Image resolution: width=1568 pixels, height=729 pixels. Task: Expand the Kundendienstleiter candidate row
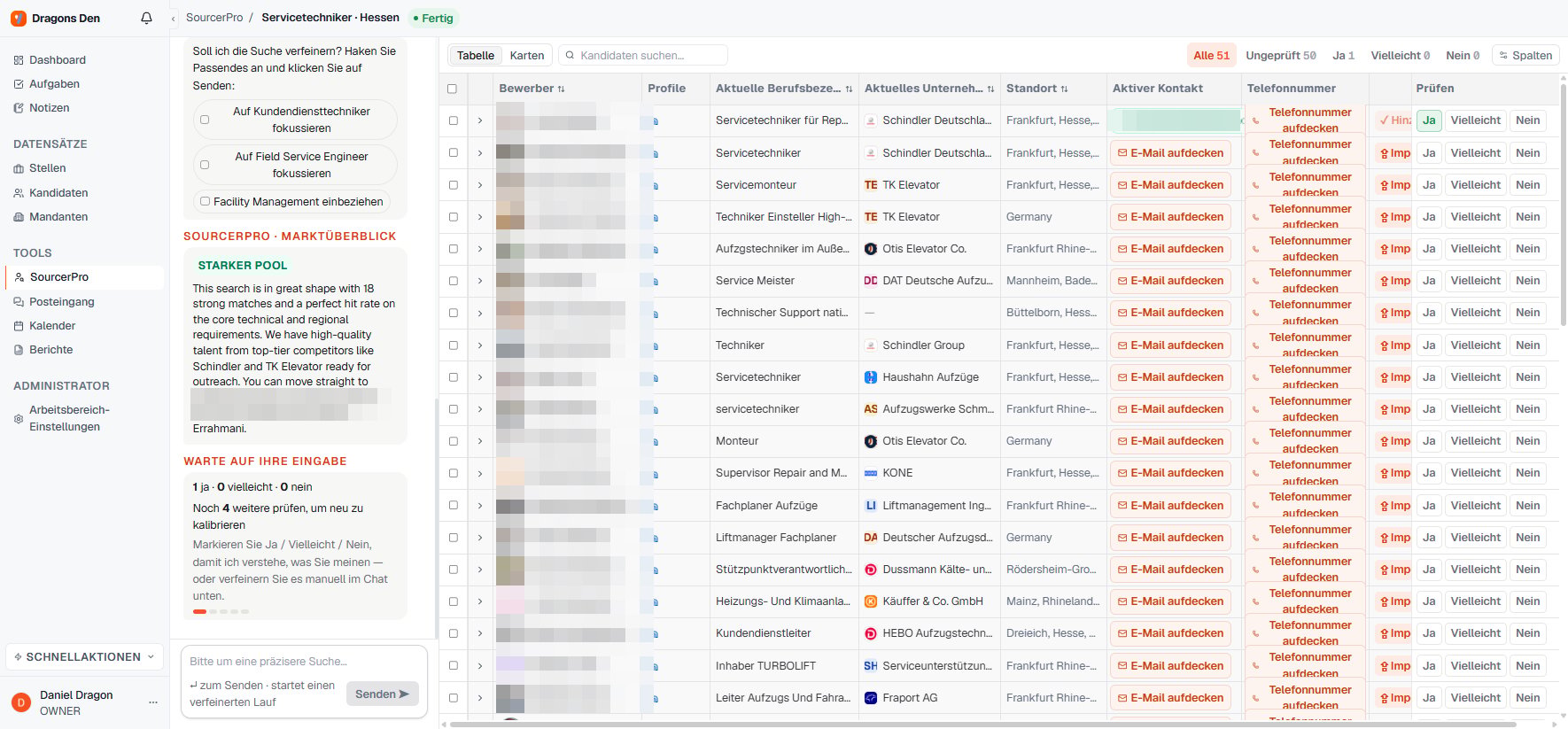tap(480, 633)
